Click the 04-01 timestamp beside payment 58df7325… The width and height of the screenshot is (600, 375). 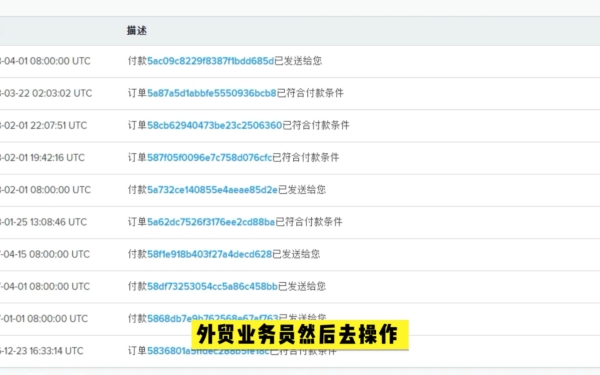45,286
